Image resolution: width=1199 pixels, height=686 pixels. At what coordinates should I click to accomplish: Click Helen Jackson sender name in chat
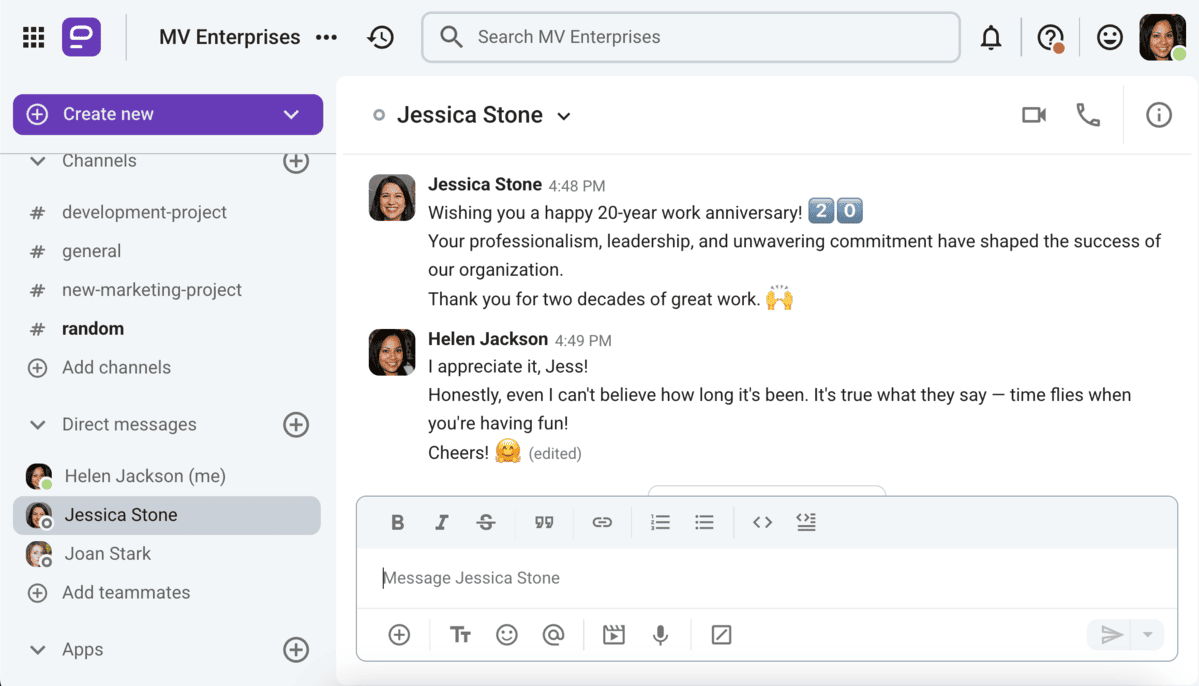488,339
